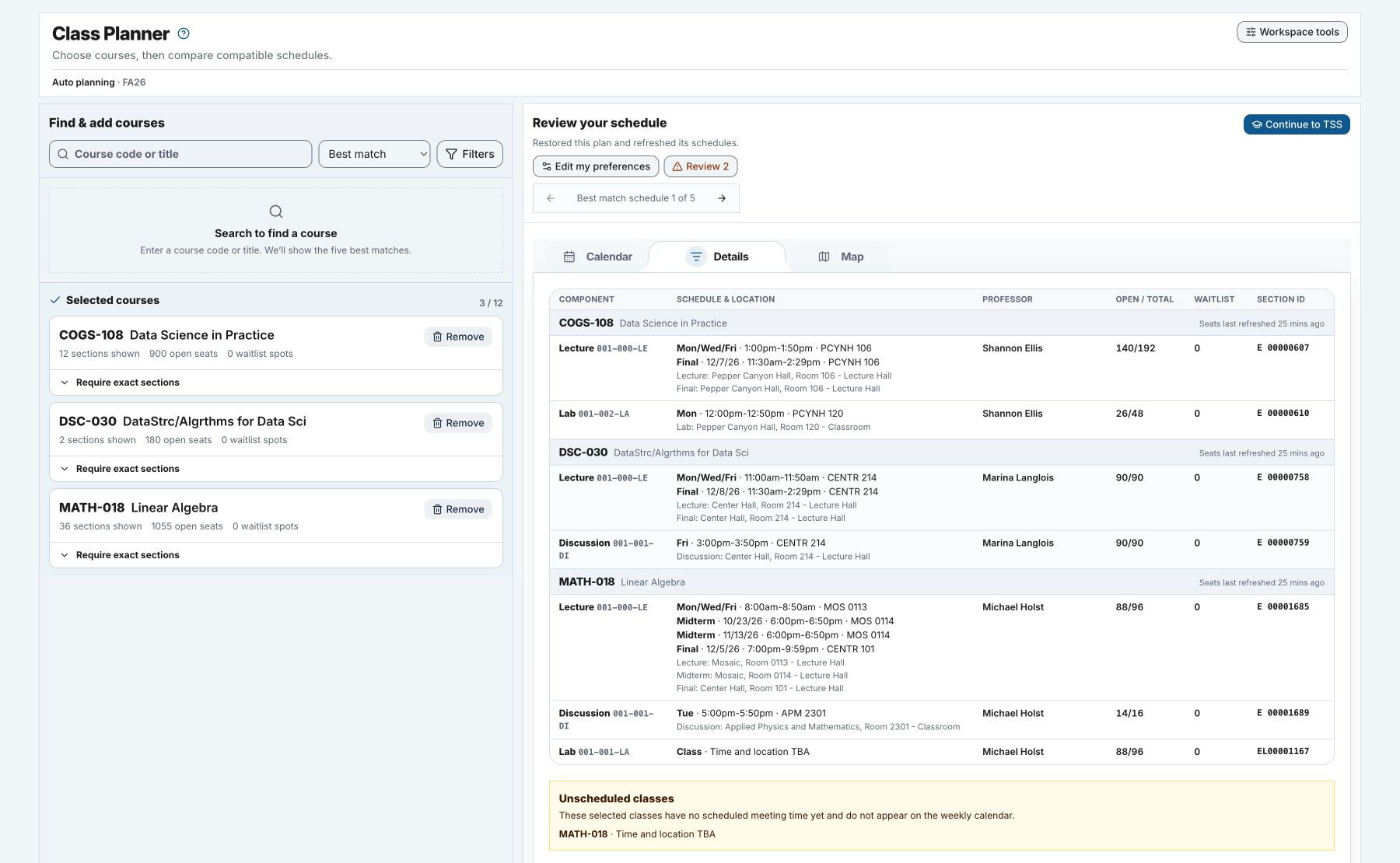Switch to the Details tab

pyautogui.click(x=717, y=257)
